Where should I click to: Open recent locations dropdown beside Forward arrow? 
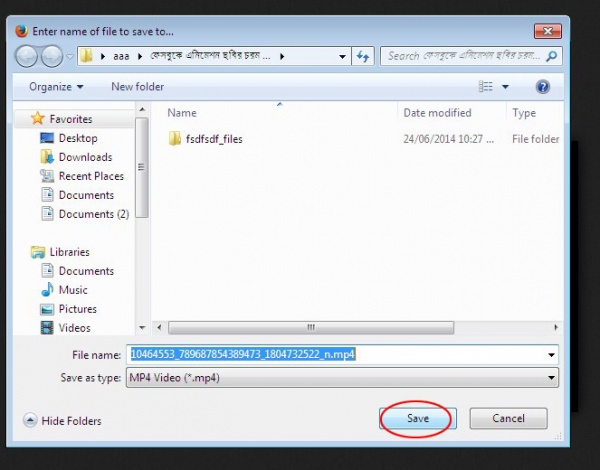pyautogui.click(x=70, y=57)
